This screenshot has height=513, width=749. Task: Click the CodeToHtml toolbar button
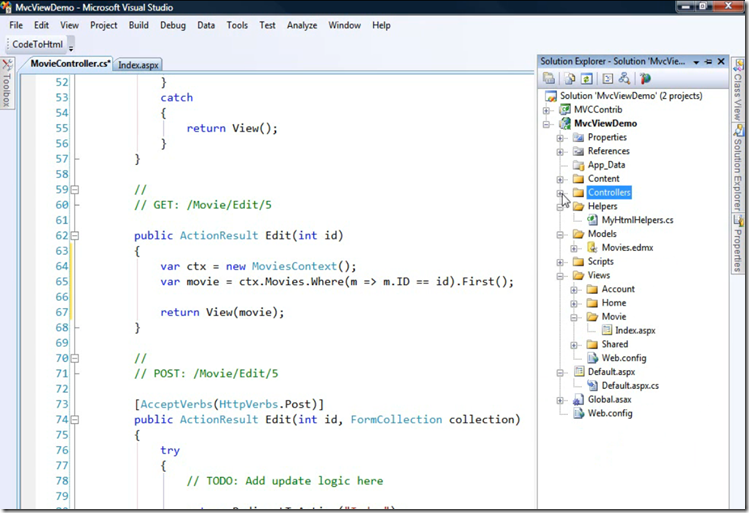click(37, 44)
